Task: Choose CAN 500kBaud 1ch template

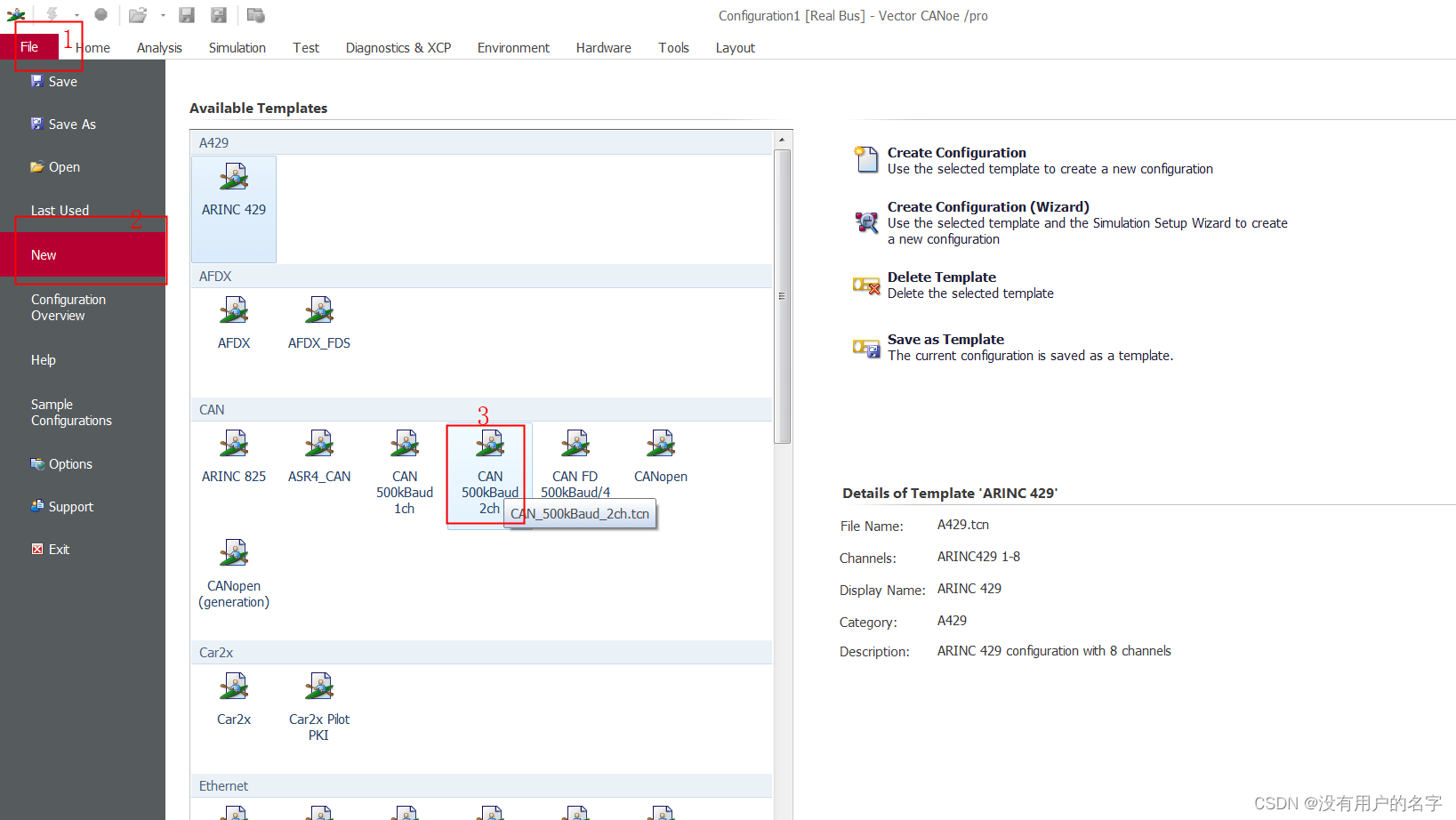Action: (405, 472)
